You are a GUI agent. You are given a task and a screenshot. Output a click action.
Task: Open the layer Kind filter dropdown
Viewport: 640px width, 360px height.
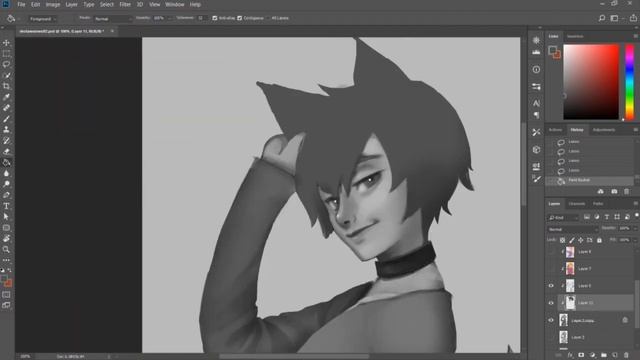pyautogui.click(x=563, y=217)
